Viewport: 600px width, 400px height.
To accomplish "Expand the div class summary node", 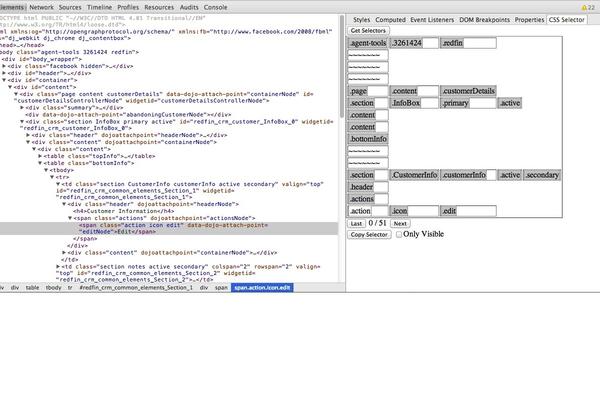I will (x=22, y=108).
